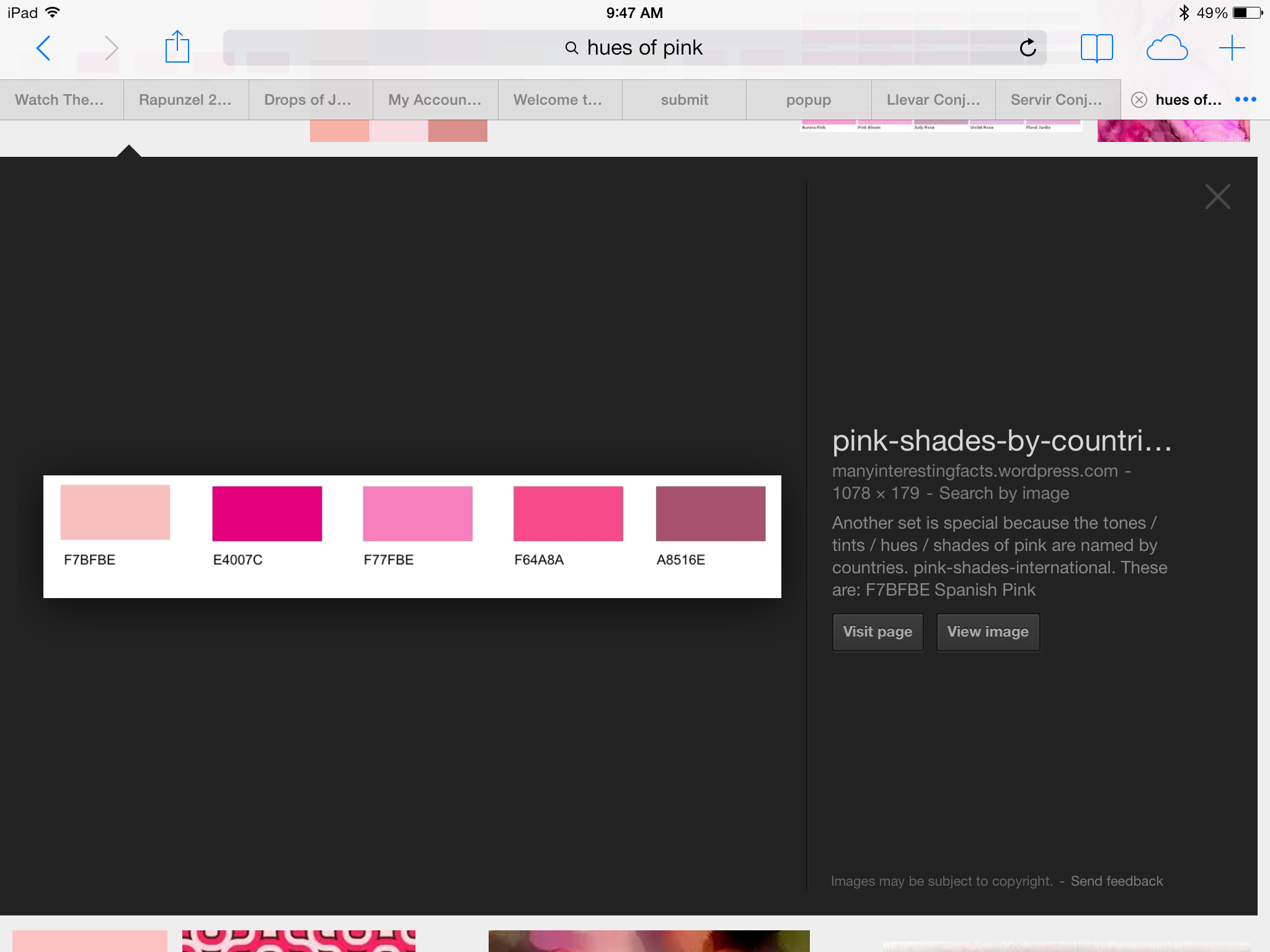Close the hues of pink tab

[x=1139, y=100]
